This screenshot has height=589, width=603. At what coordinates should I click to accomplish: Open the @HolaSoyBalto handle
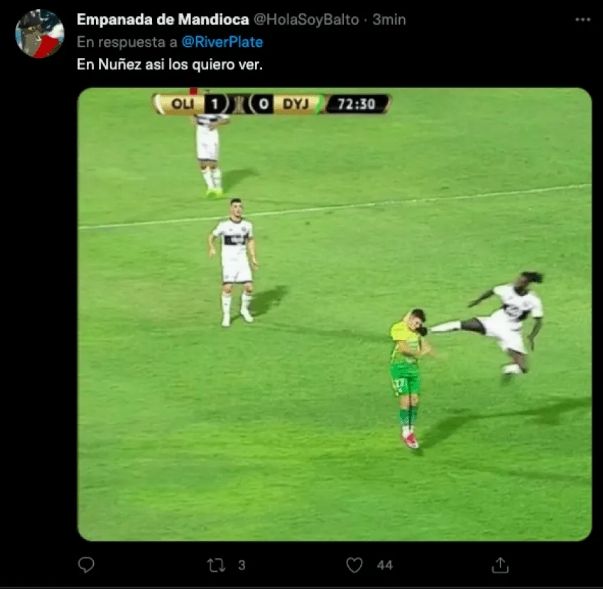pyautogui.click(x=306, y=19)
